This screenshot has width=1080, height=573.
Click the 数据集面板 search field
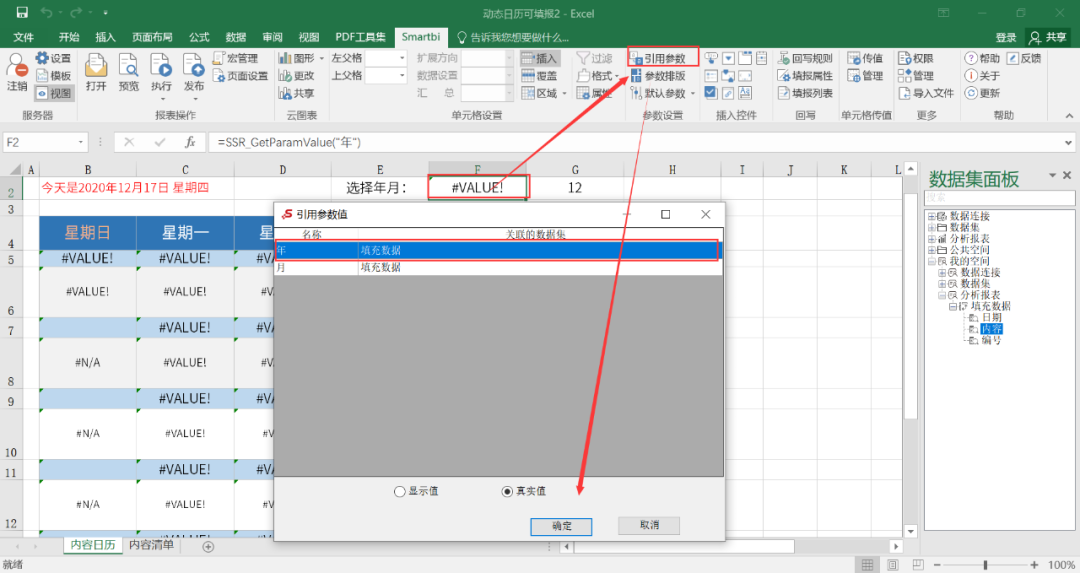click(x=999, y=198)
